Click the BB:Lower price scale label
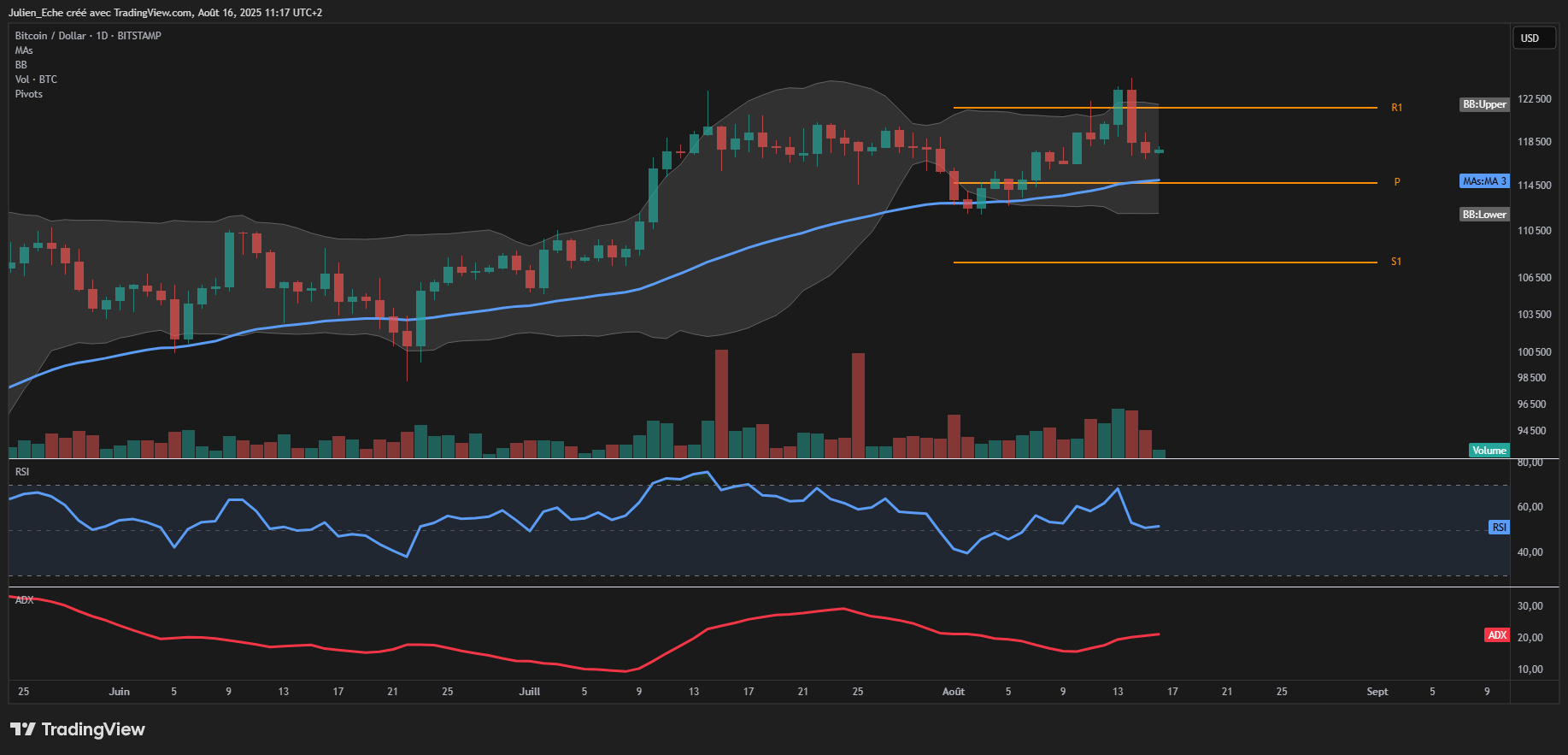 click(1484, 215)
